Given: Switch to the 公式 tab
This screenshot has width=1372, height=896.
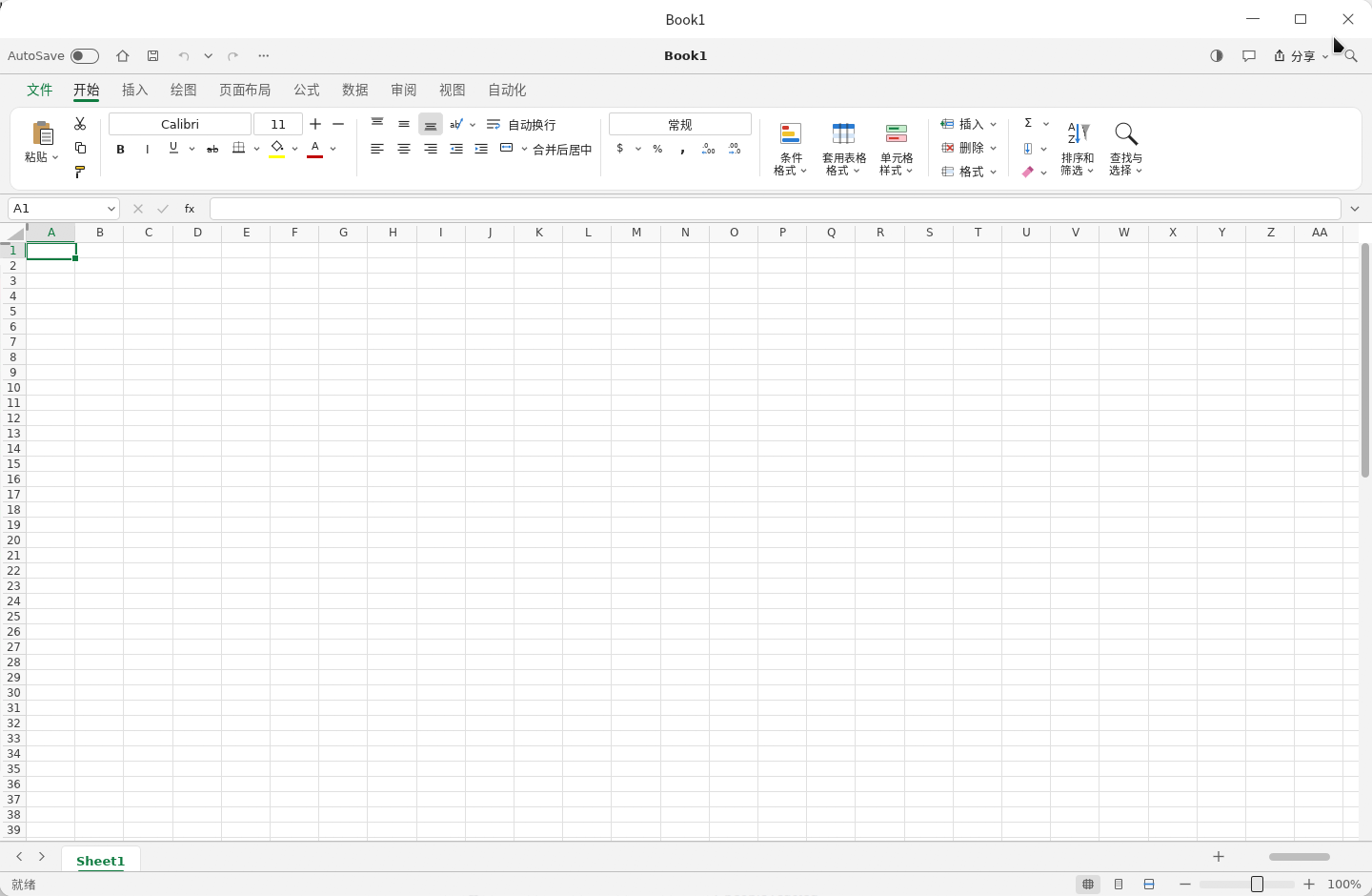Looking at the screenshot, I should click(307, 90).
